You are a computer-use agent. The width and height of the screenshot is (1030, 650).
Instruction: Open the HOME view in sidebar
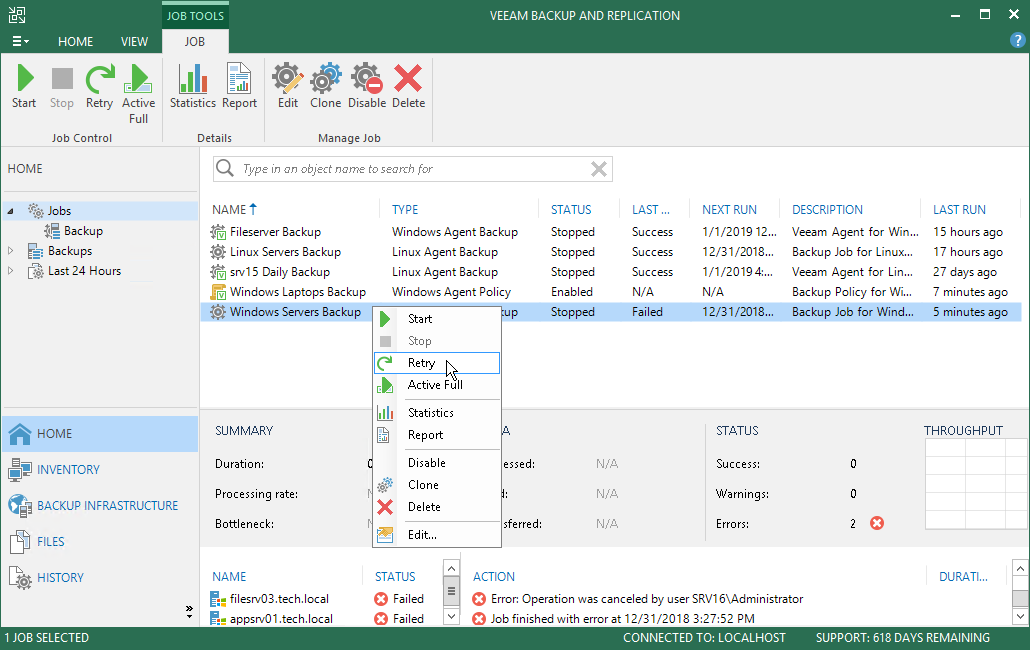click(100, 434)
